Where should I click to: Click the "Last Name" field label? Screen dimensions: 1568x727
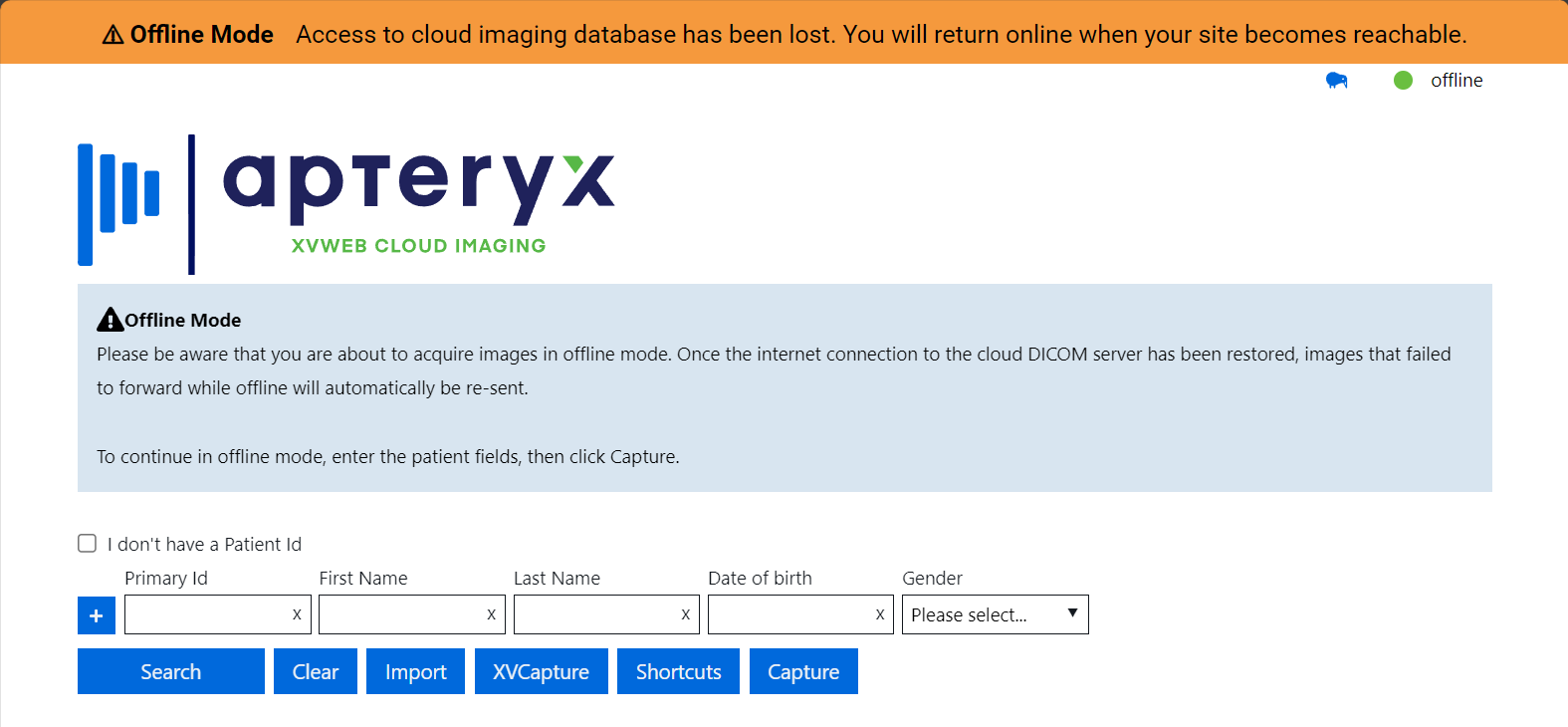click(x=557, y=579)
